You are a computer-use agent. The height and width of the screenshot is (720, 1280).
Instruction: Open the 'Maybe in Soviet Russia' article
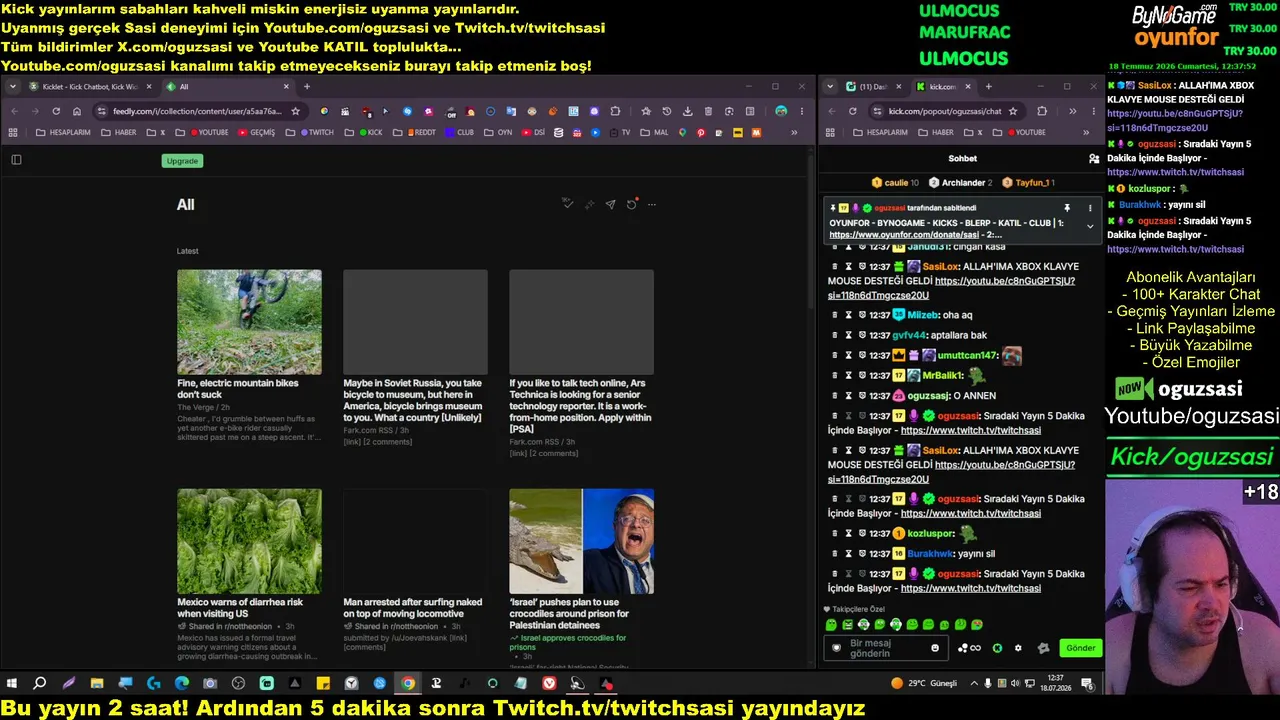[x=414, y=400]
